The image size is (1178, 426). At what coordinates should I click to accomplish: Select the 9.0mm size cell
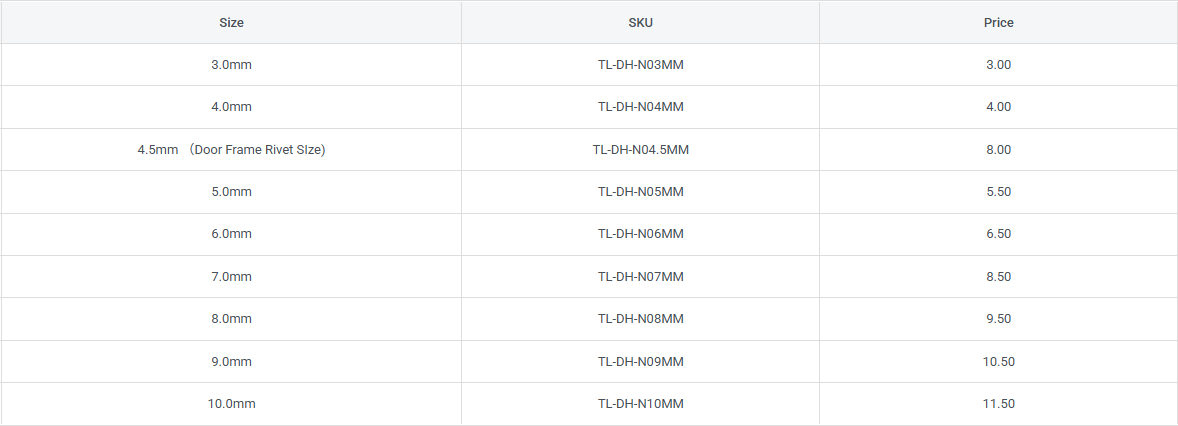231,361
